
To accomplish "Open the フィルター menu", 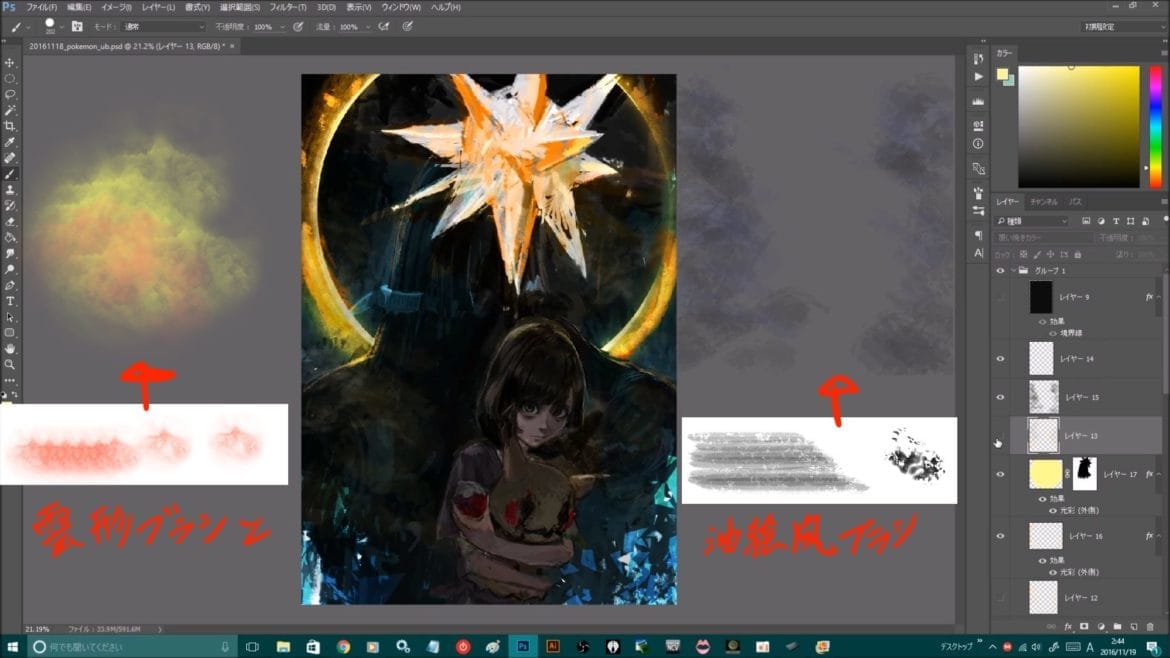I will (x=288, y=7).
